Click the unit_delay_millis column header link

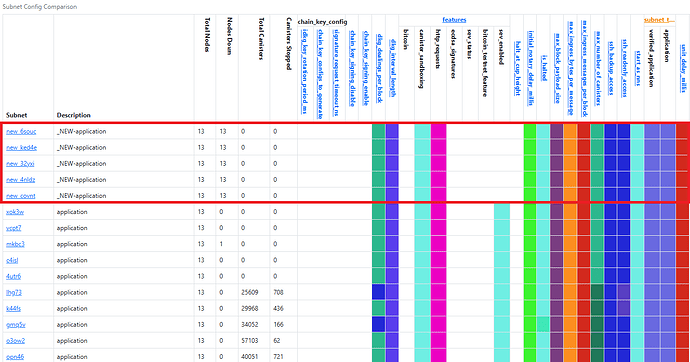click(x=683, y=68)
